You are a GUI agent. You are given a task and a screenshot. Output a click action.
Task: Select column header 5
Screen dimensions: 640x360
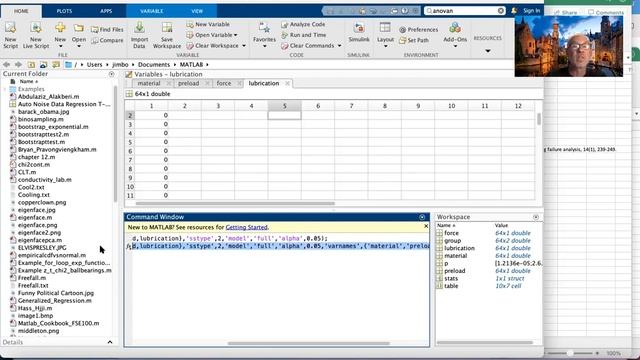tap(284, 106)
